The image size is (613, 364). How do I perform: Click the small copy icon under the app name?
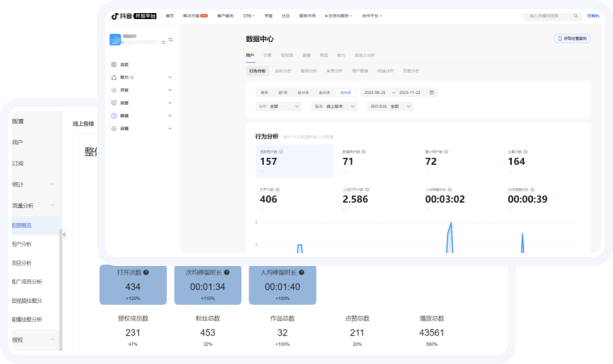point(163,43)
